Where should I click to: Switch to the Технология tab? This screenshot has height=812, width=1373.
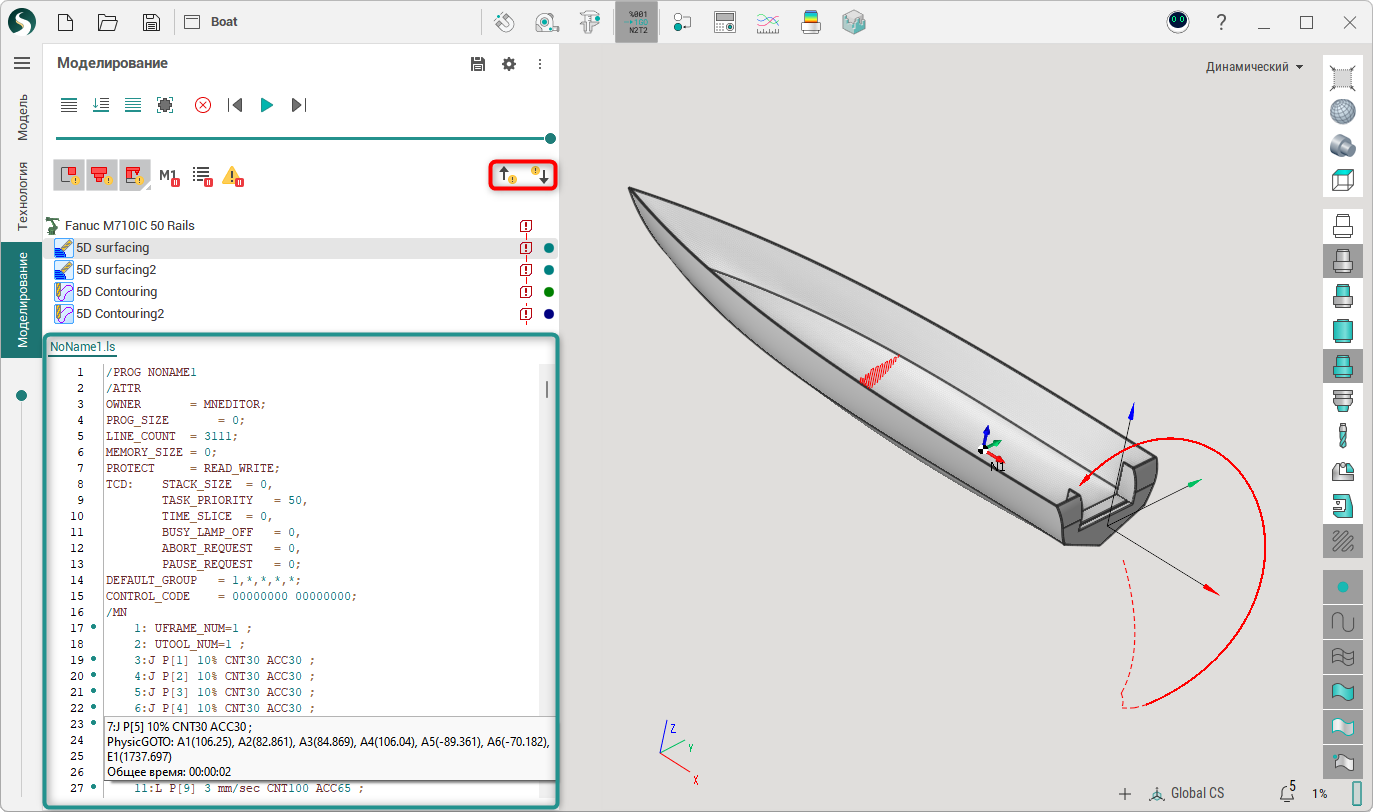click(x=22, y=195)
